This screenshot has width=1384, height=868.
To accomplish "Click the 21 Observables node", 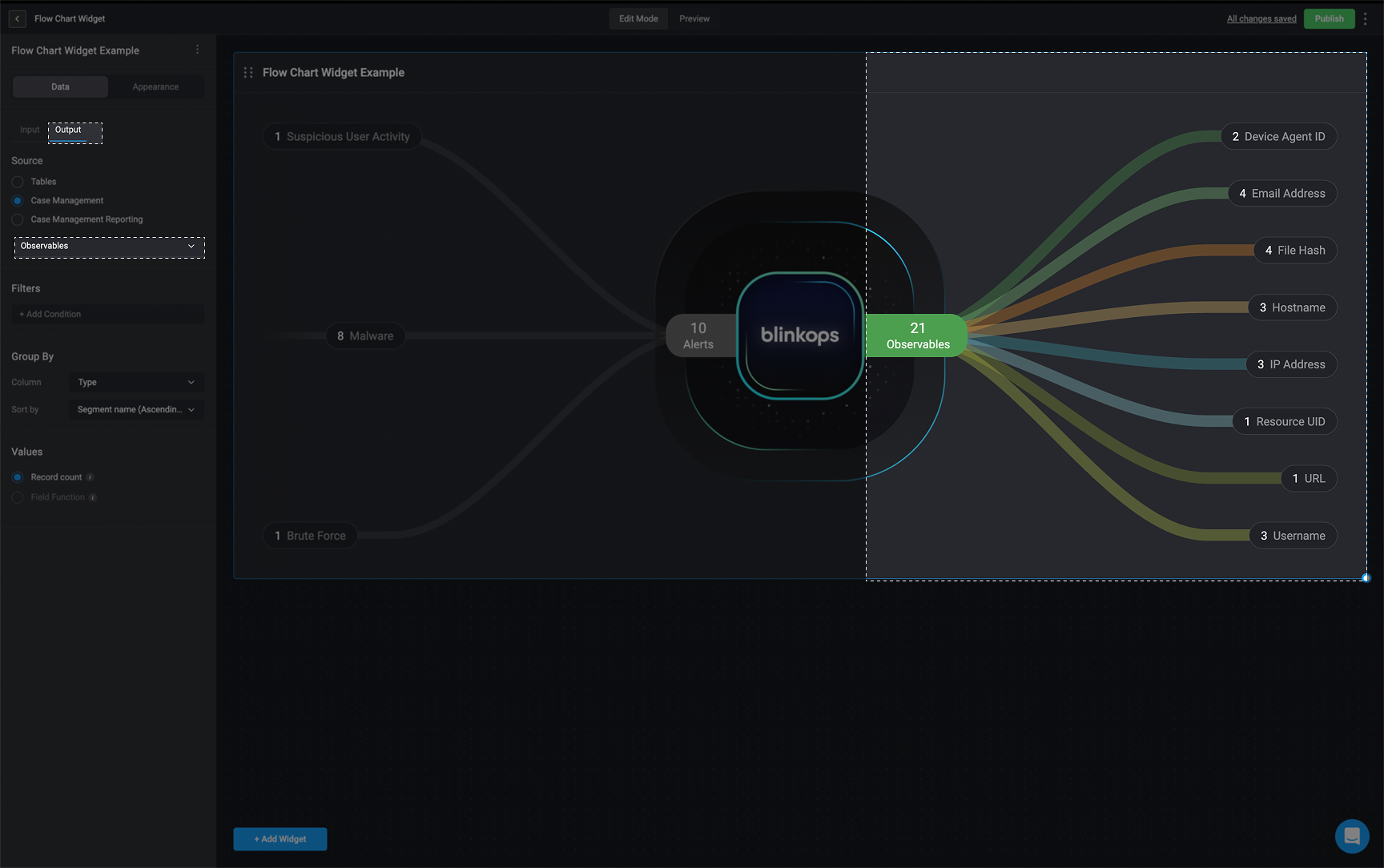I will point(917,336).
